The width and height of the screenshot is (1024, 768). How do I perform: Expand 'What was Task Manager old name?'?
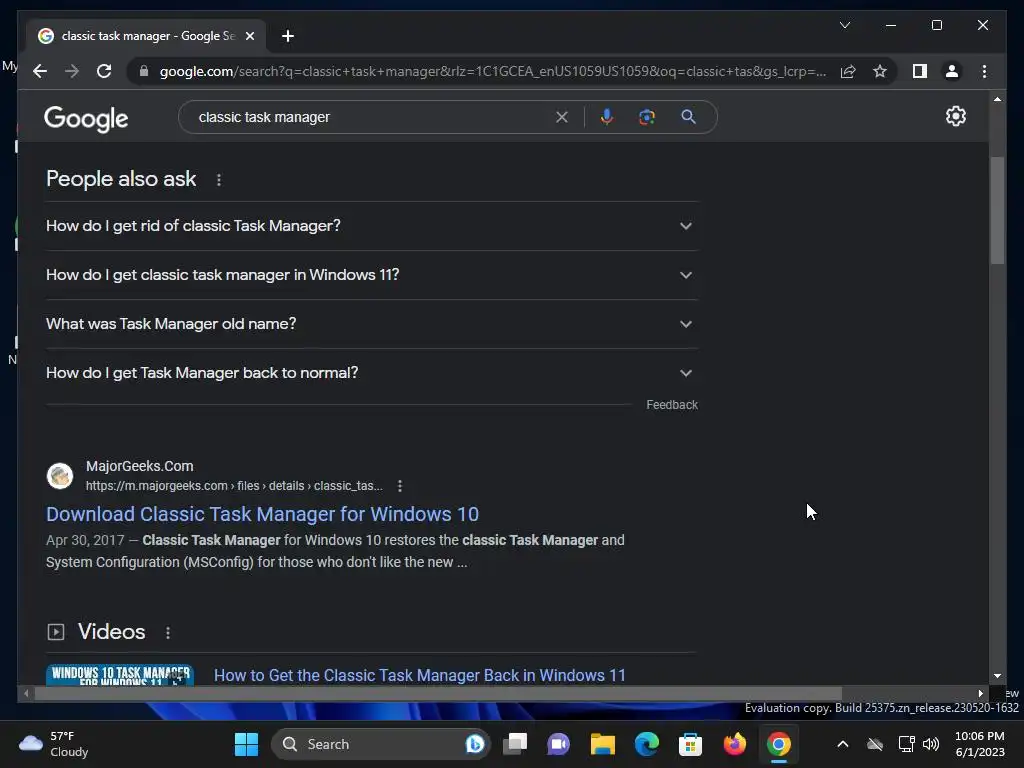click(372, 324)
